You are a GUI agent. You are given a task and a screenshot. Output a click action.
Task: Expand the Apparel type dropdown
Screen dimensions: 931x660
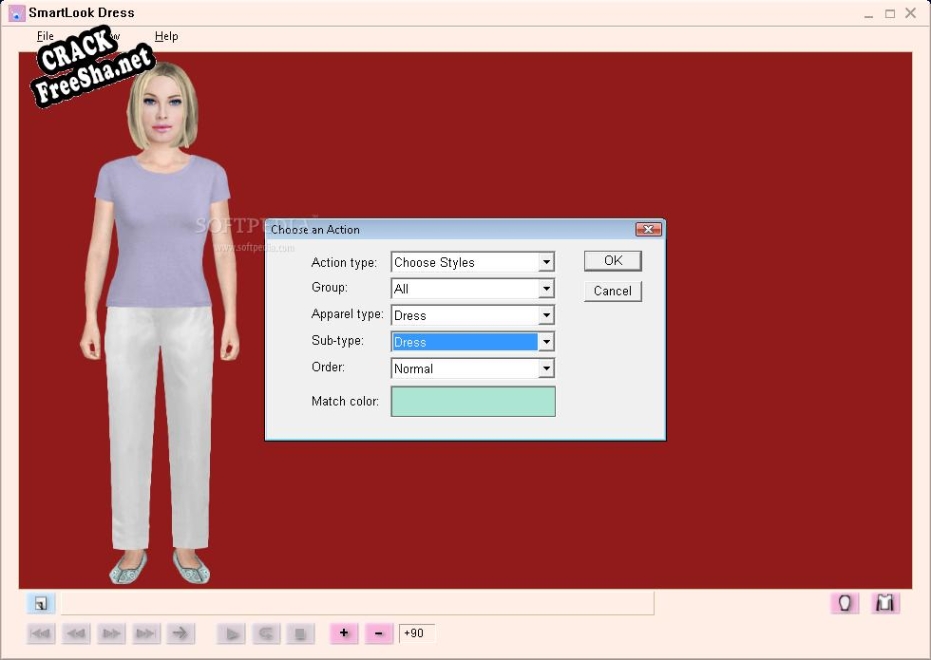546,316
